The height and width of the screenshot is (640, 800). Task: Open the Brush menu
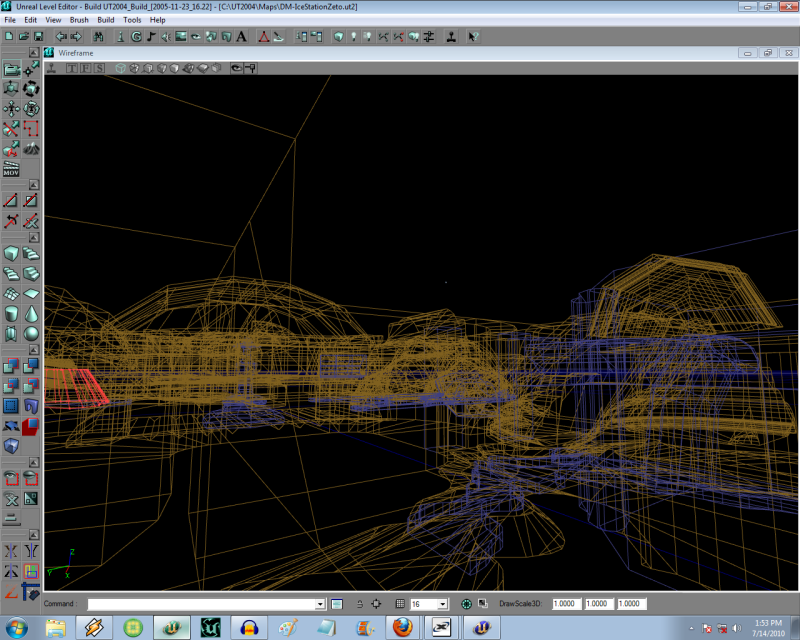click(79, 20)
